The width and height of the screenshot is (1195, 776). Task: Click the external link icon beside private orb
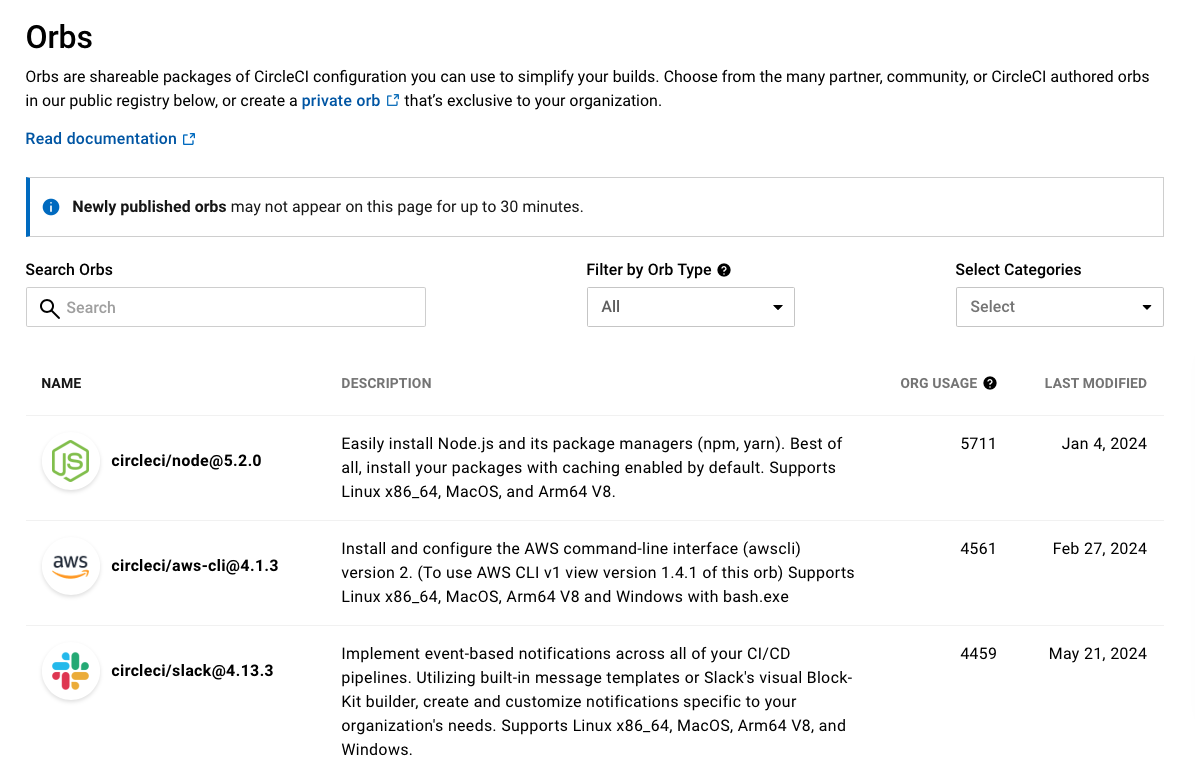(393, 101)
